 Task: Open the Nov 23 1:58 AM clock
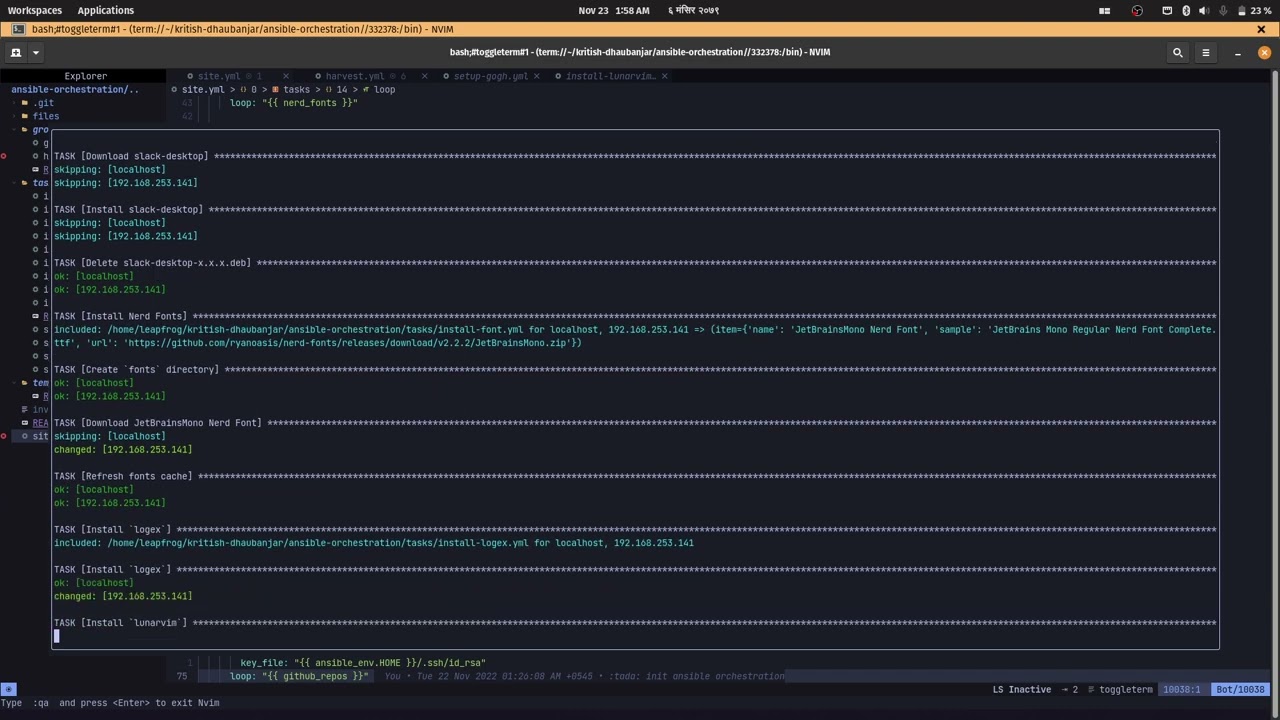click(x=613, y=11)
